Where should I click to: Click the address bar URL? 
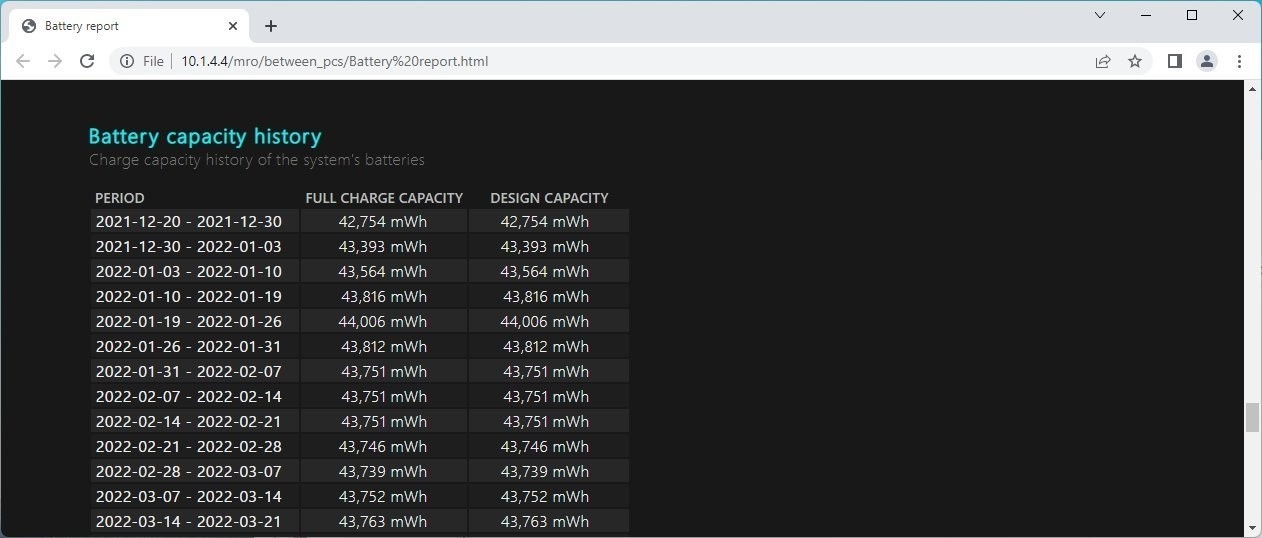(335, 61)
